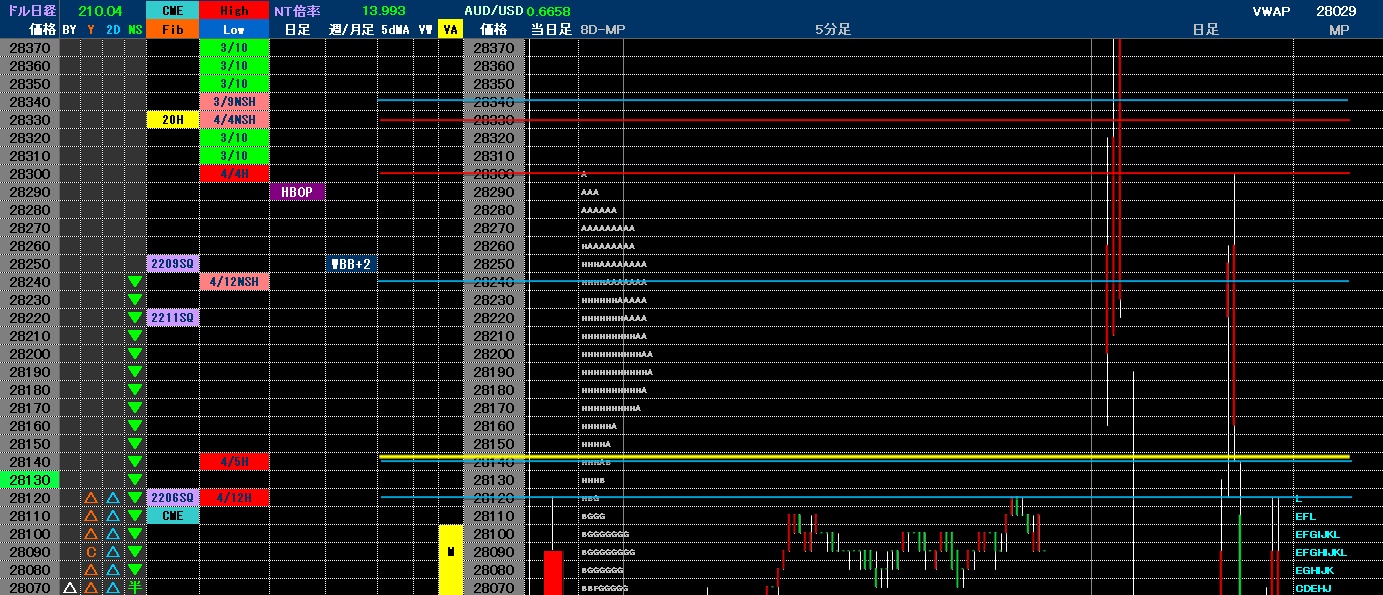Click the green down-triangle in the 28130 row

click(x=135, y=480)
